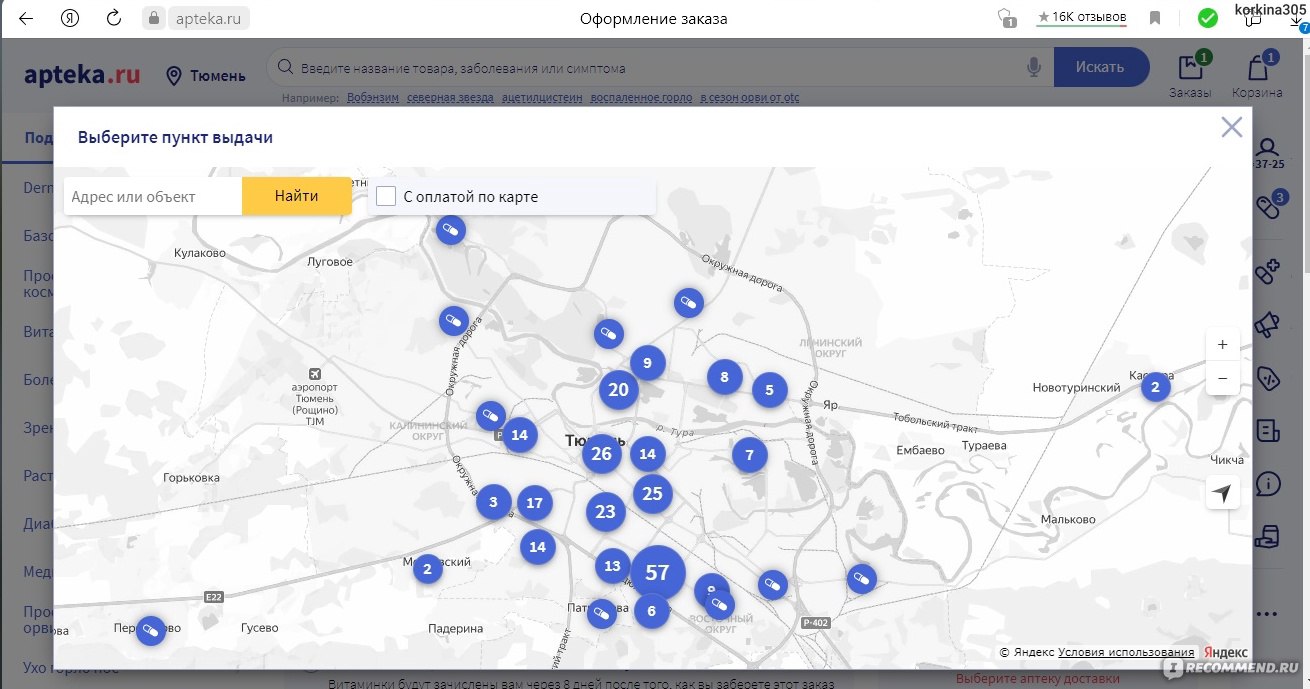This screenshot has width=1310, height=689.
Task: Open the map cluster marked 57
Action: point(657,573)
